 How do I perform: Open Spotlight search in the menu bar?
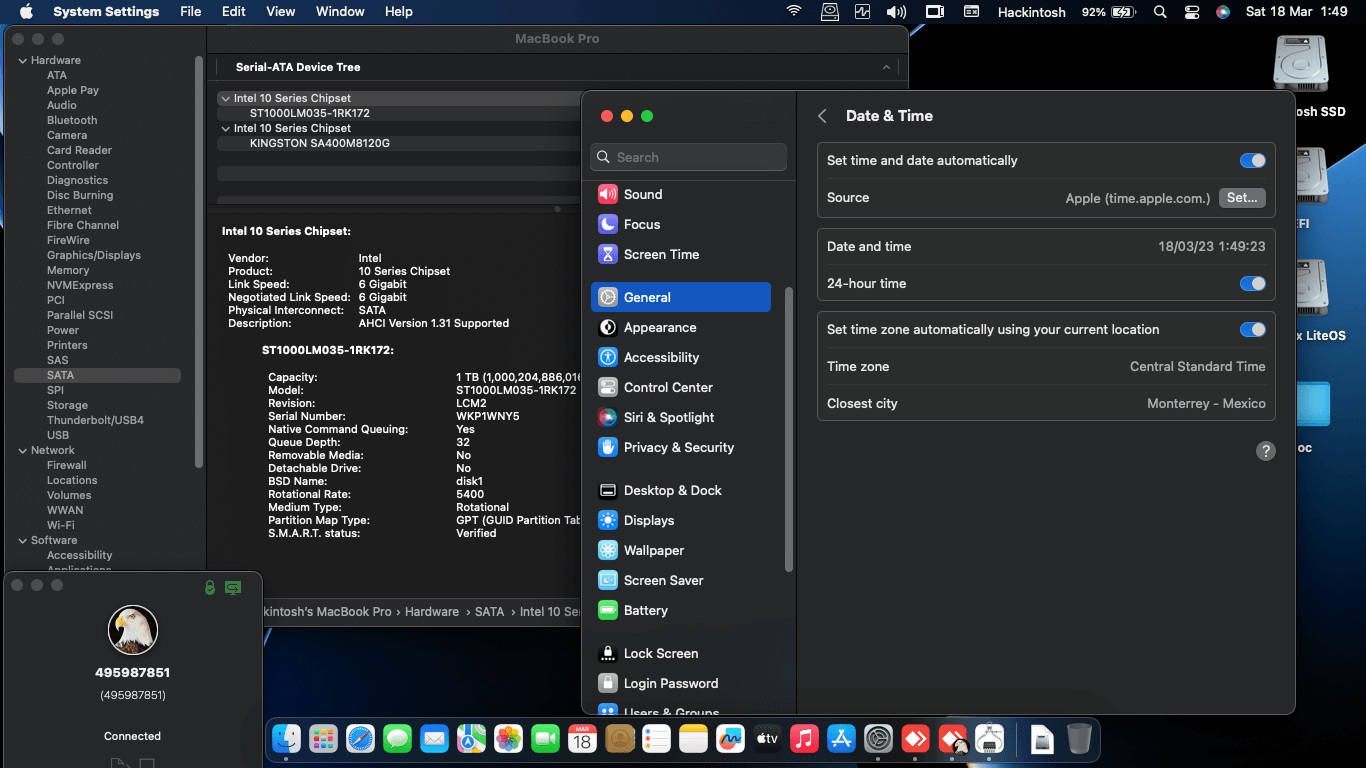click(x=1160, y=12)
